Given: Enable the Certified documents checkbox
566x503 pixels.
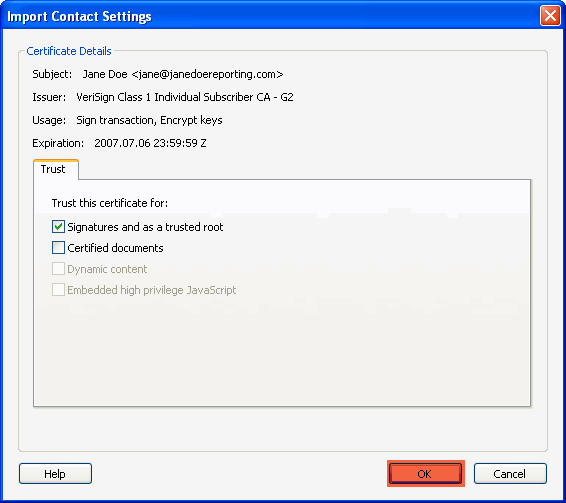Looking at the screenshot, I should tap(58, 248).
